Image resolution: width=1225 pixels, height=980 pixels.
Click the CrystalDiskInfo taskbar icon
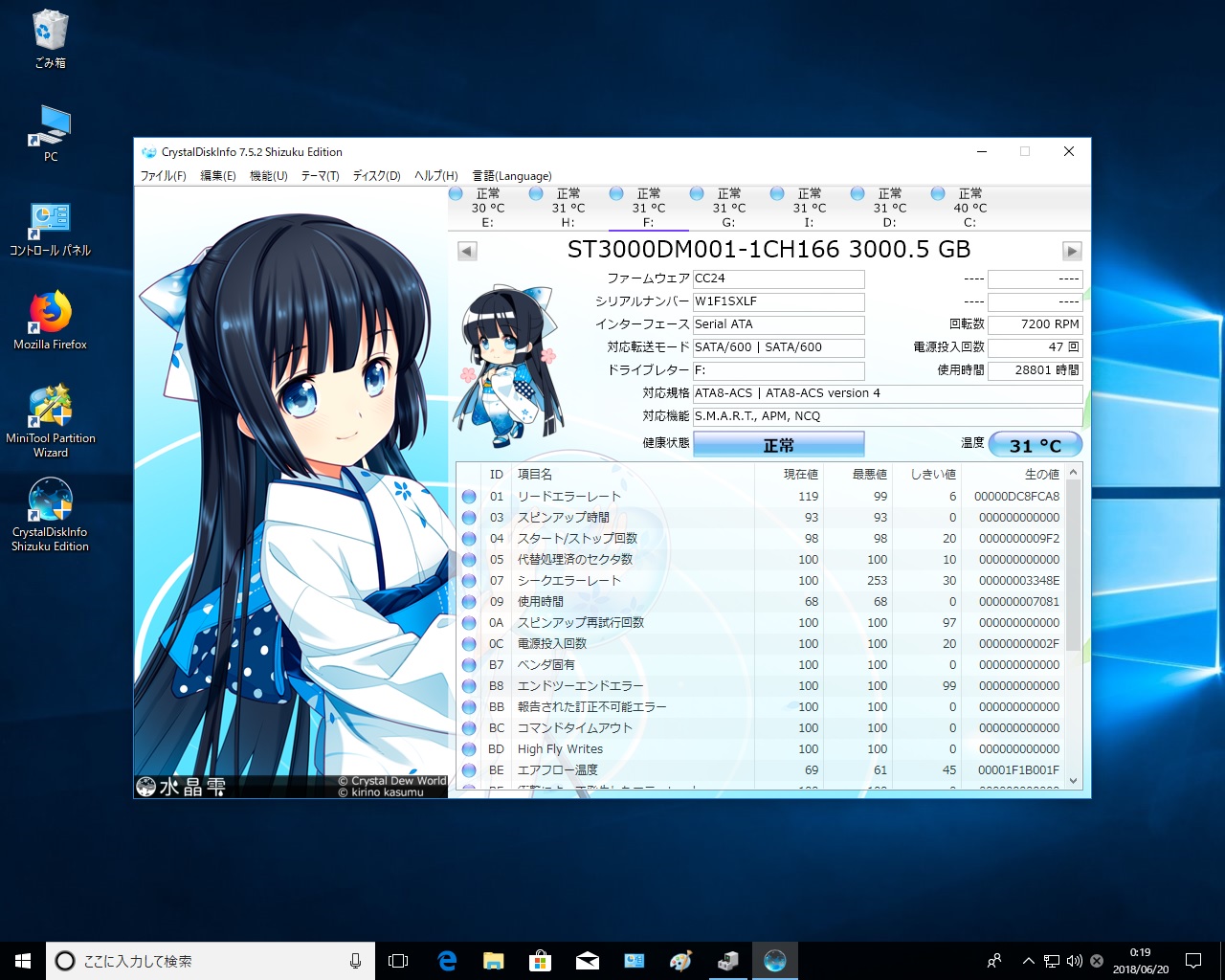pos(774,961)
